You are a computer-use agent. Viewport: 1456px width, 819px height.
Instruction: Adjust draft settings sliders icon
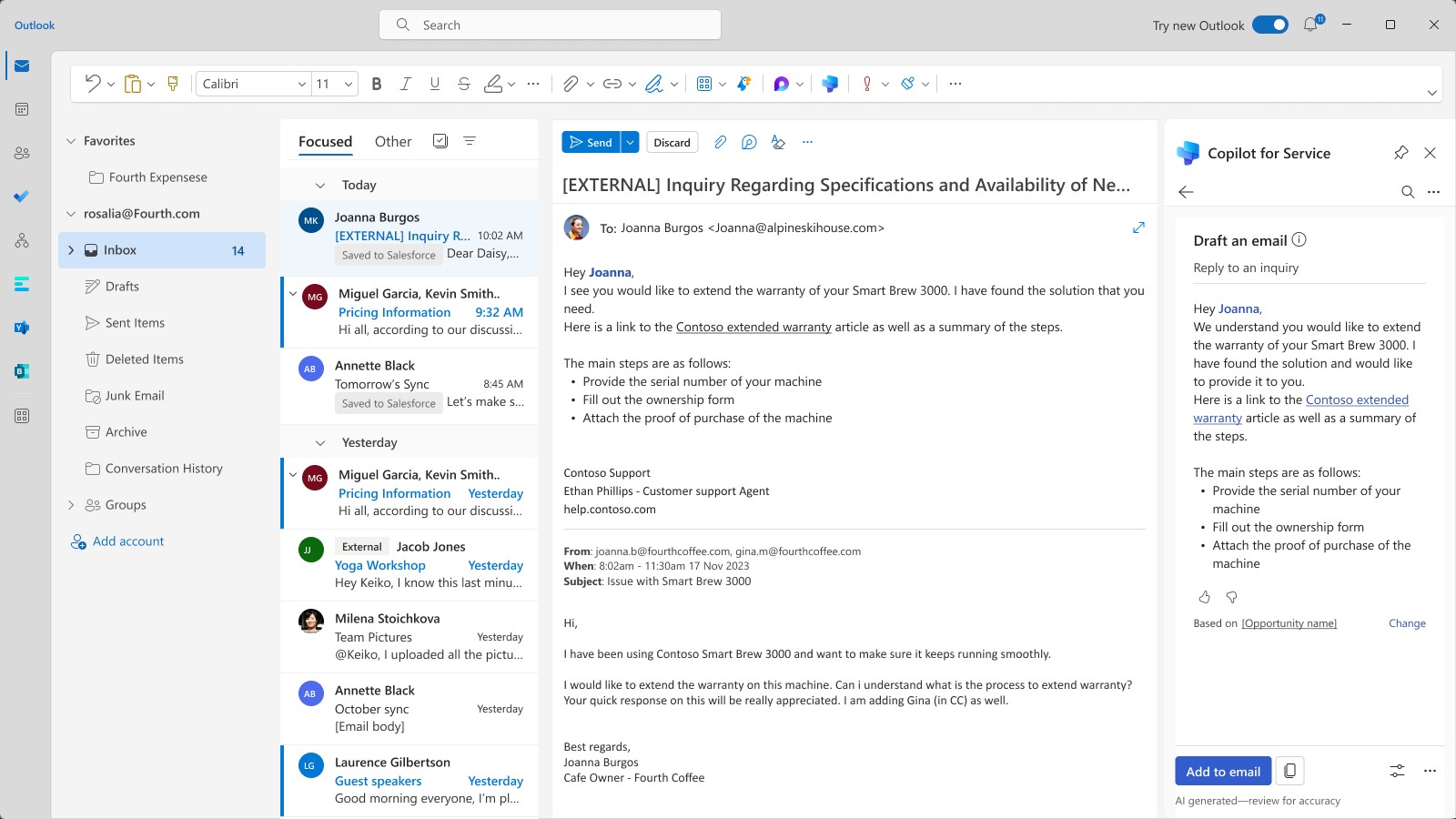(1398, 771)
